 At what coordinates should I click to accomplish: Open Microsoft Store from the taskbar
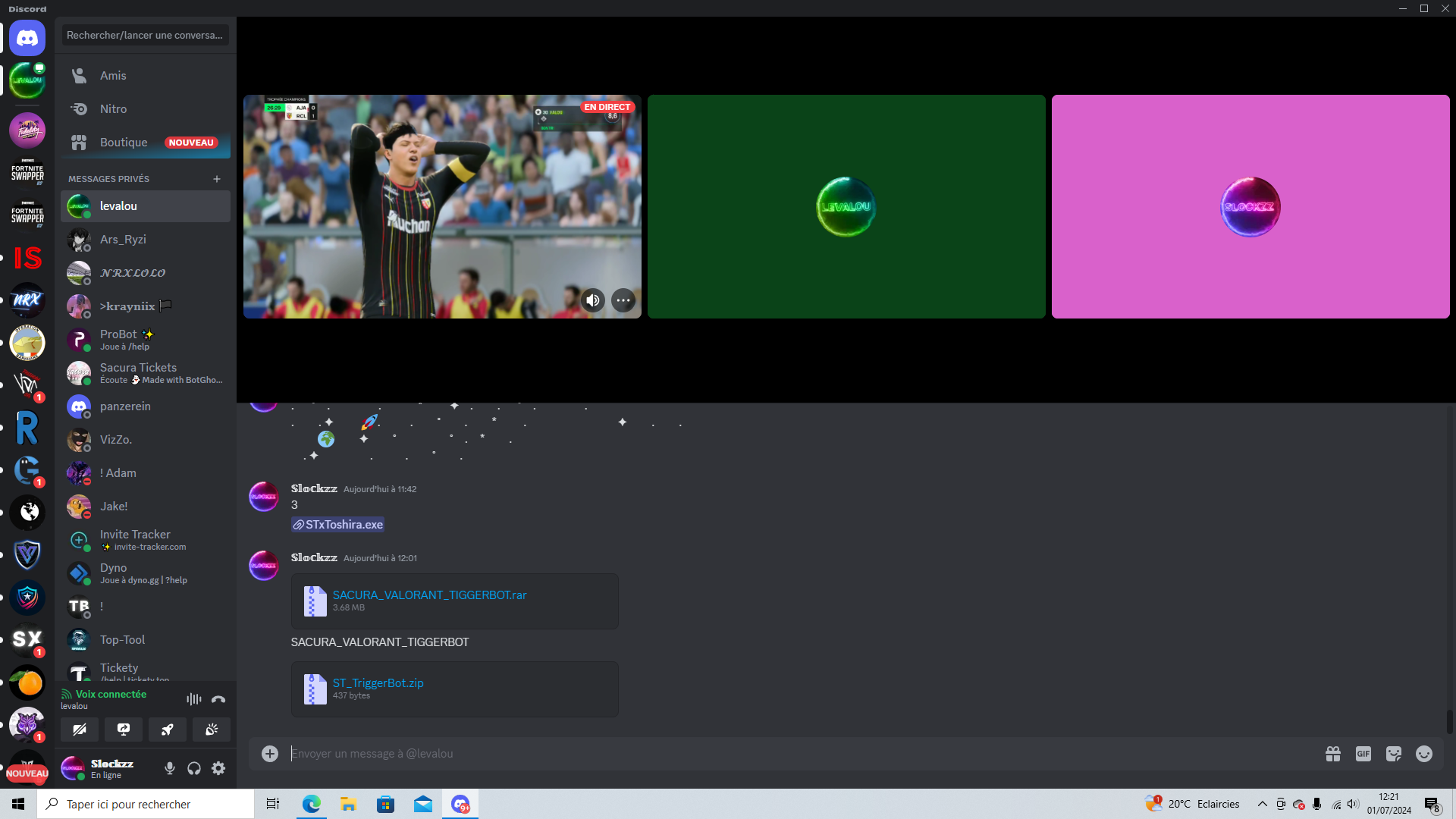[x=385, y=804]
